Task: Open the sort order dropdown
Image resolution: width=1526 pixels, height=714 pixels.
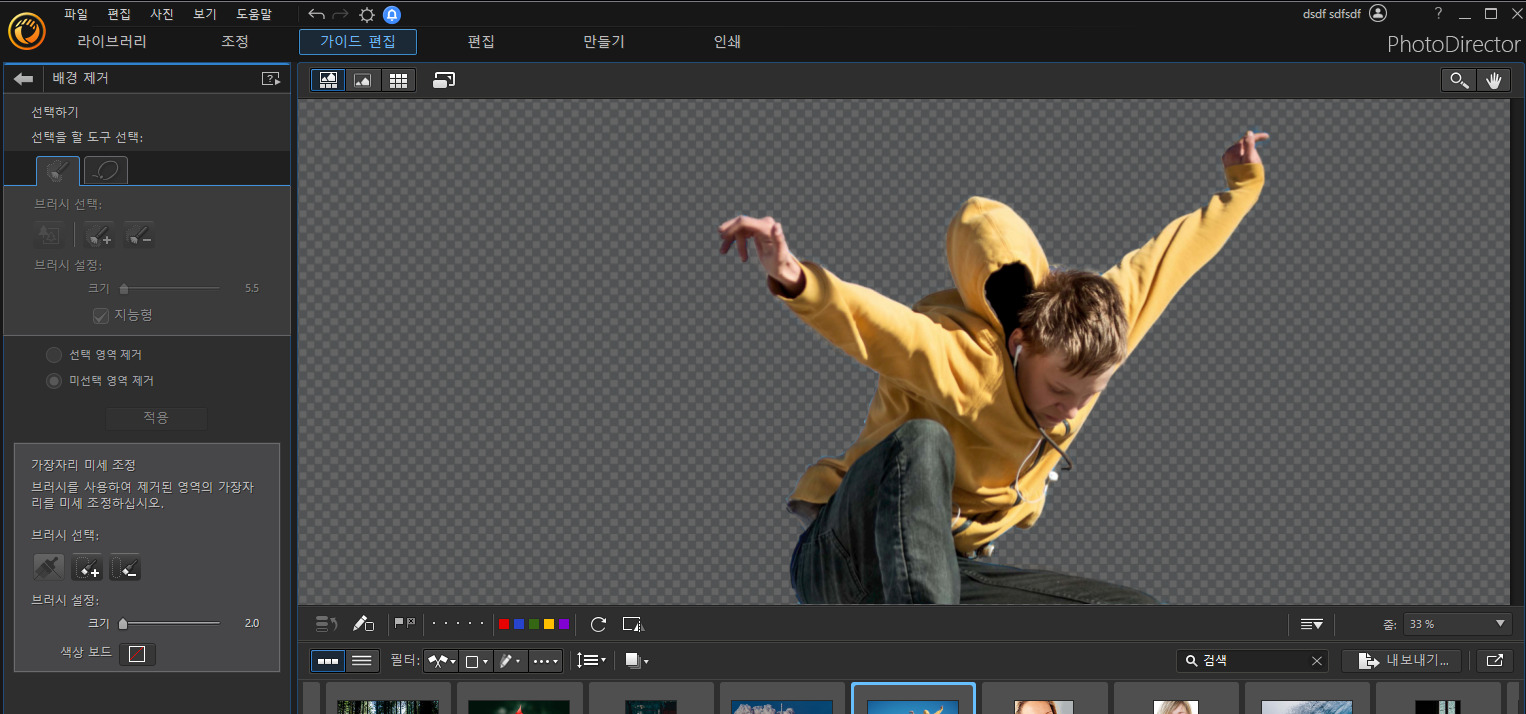Action: coord(592,661)
